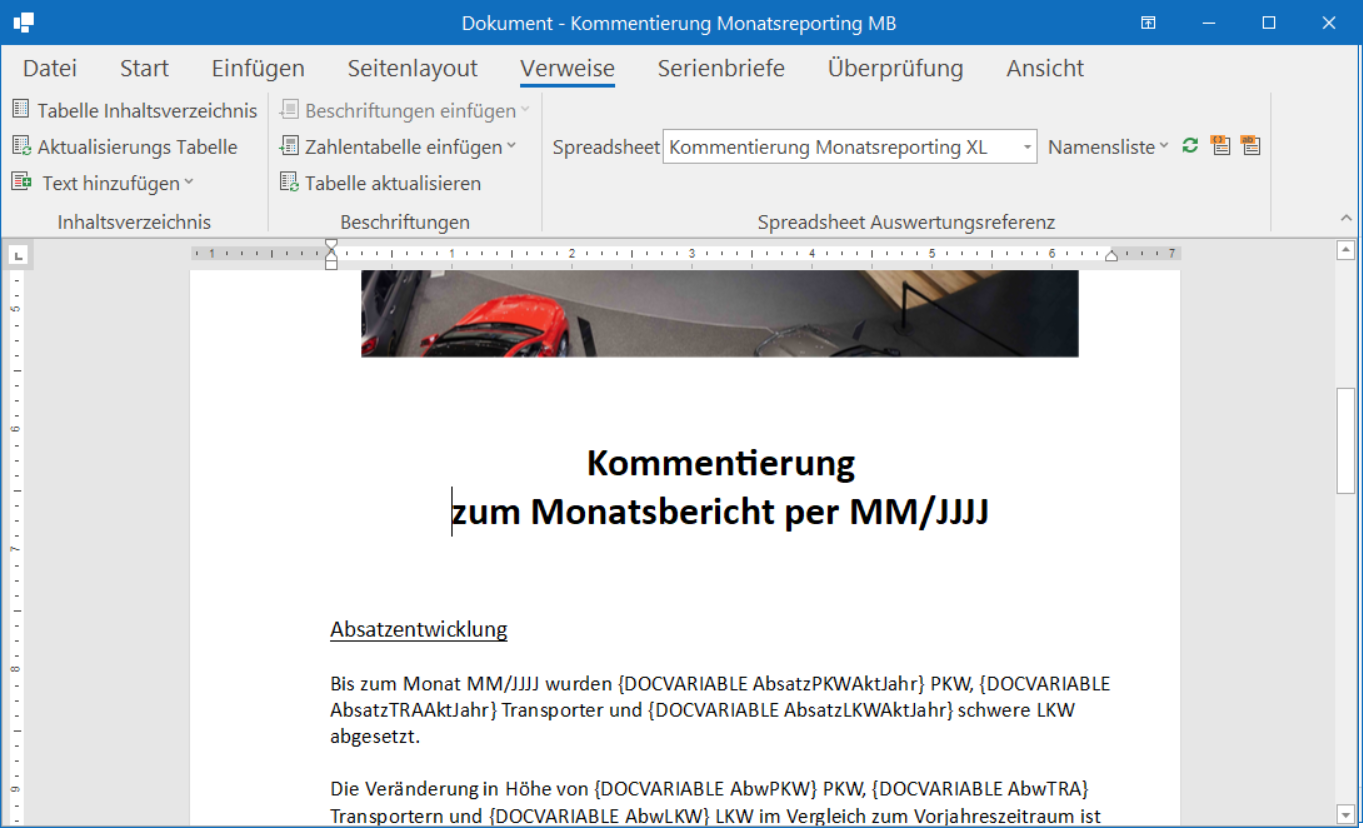Collapse the ribbon with the chevron arrow

[x=1345, y=219]
